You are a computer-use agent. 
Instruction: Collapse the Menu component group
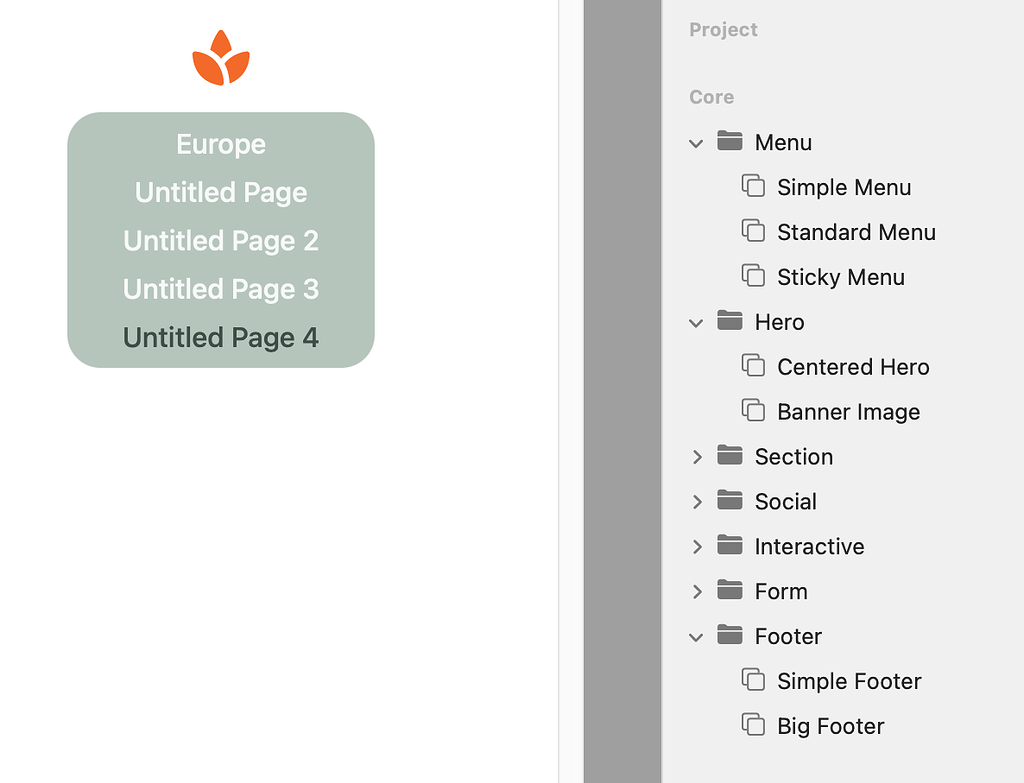696,143
